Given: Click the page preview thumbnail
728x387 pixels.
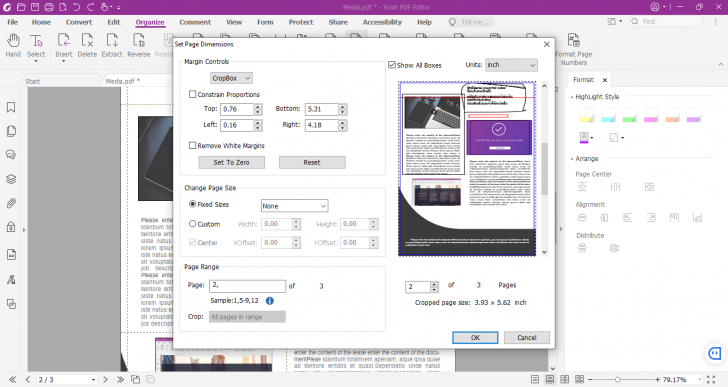Looking at the screenshot, I should click(467, 169).
